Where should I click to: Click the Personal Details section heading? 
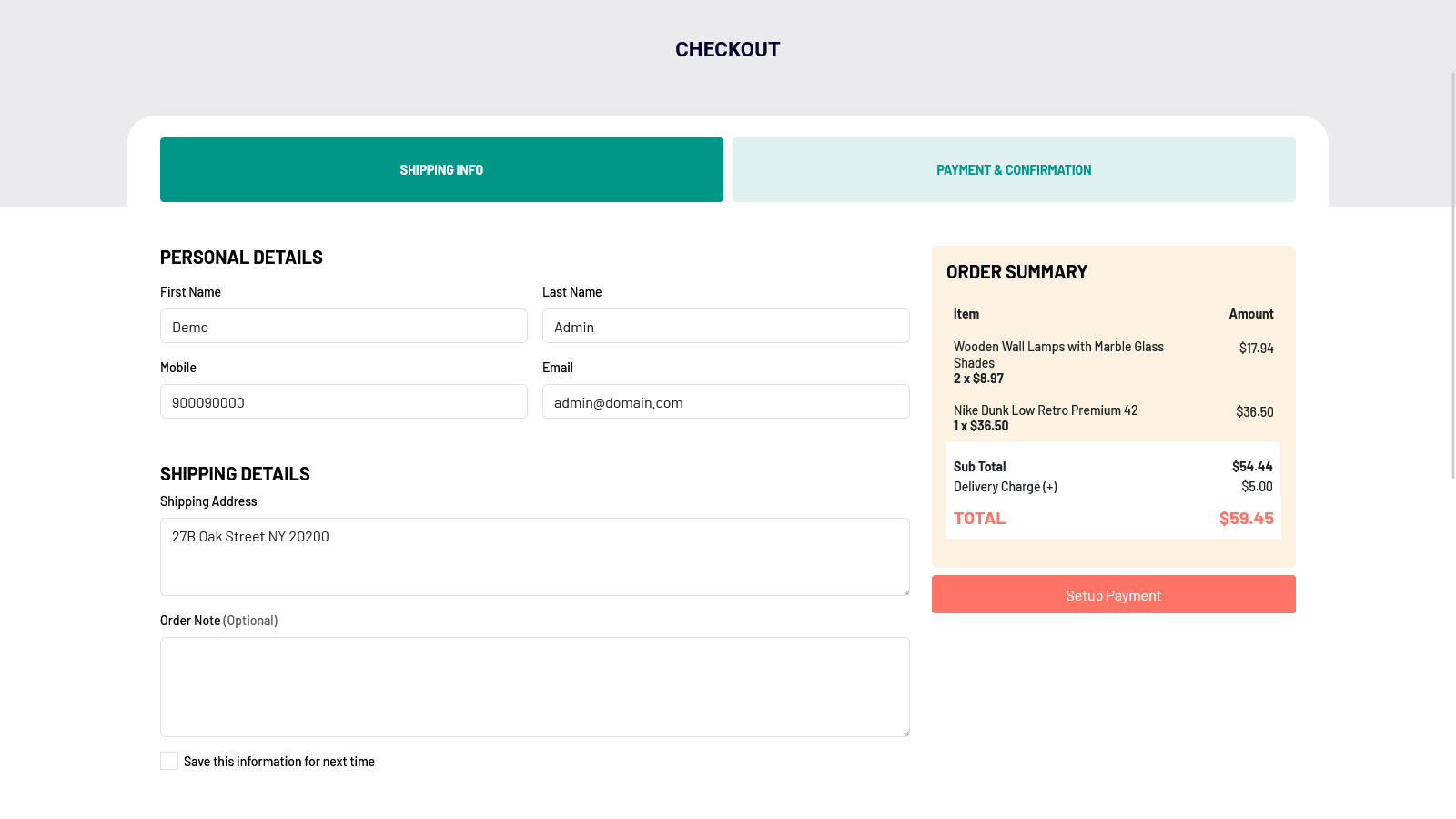(x=240, y=257)
